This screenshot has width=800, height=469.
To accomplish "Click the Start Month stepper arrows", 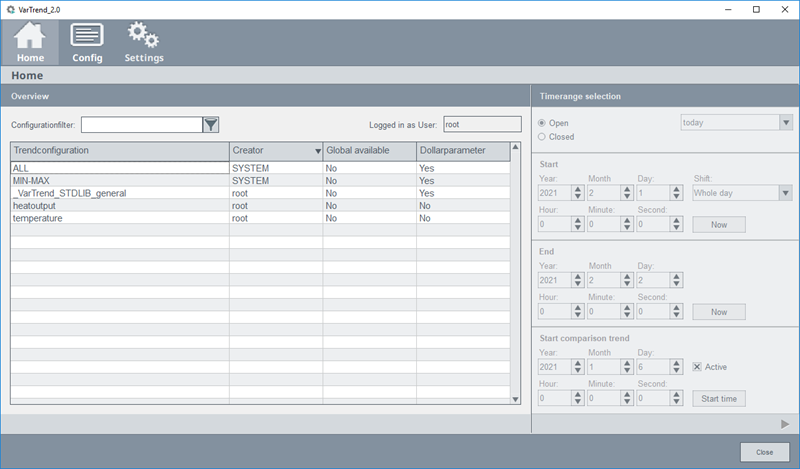I will (x=627, y=193).
